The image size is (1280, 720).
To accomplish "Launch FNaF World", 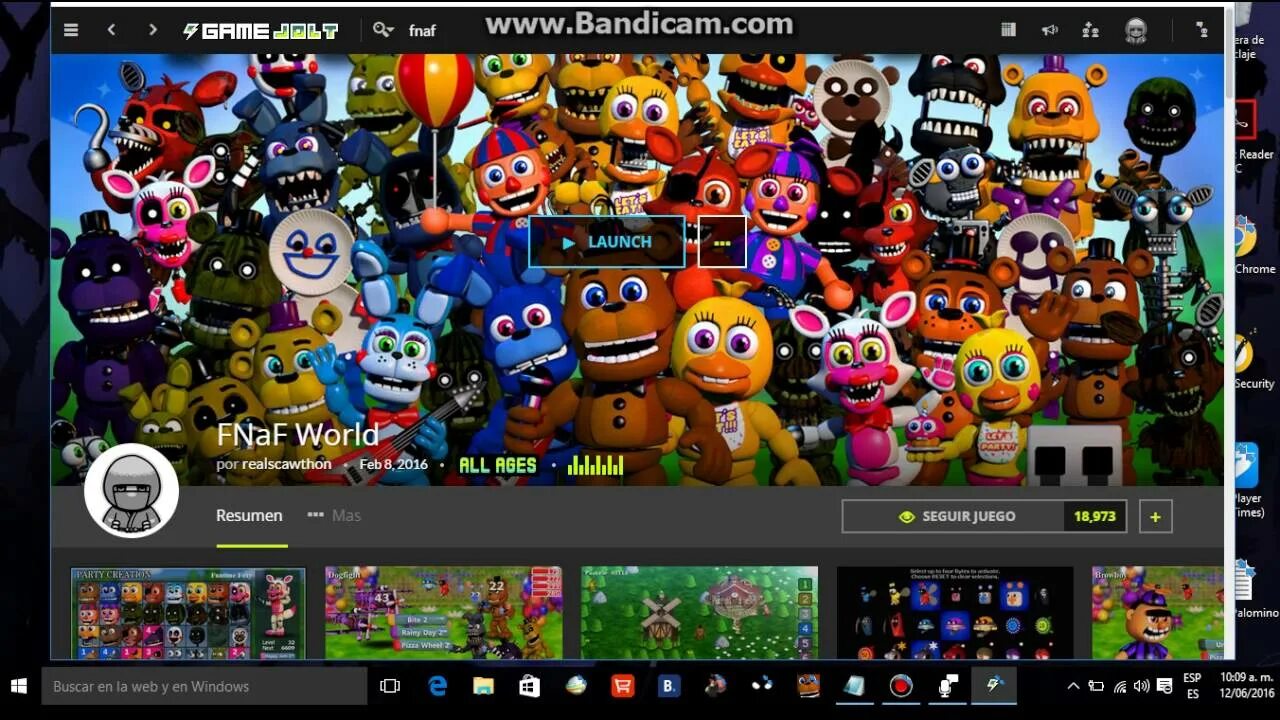I will tap(607, 242).
